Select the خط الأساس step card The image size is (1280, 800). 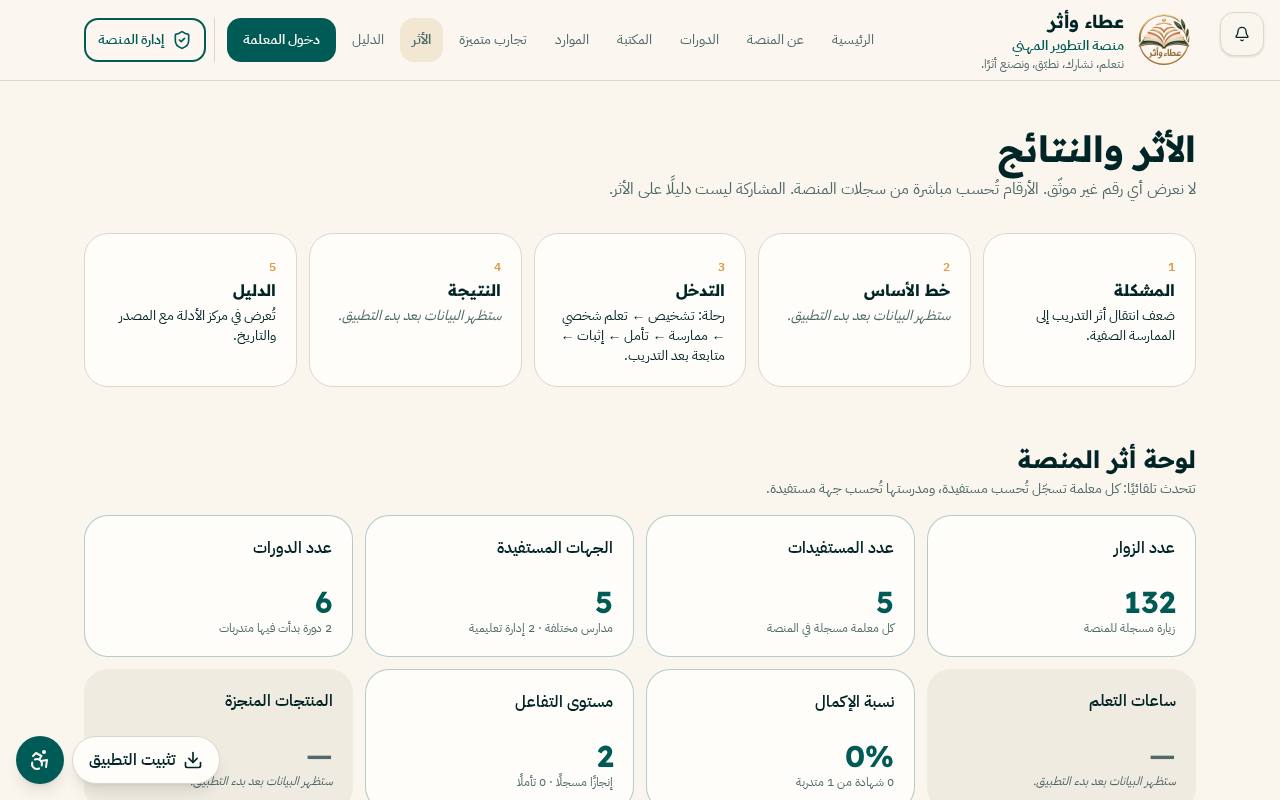(864, 310)
